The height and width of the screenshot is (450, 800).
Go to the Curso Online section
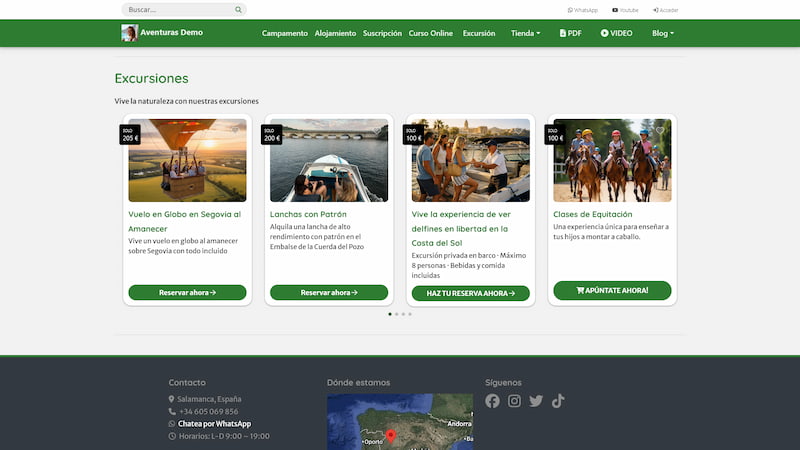point(431,33)
